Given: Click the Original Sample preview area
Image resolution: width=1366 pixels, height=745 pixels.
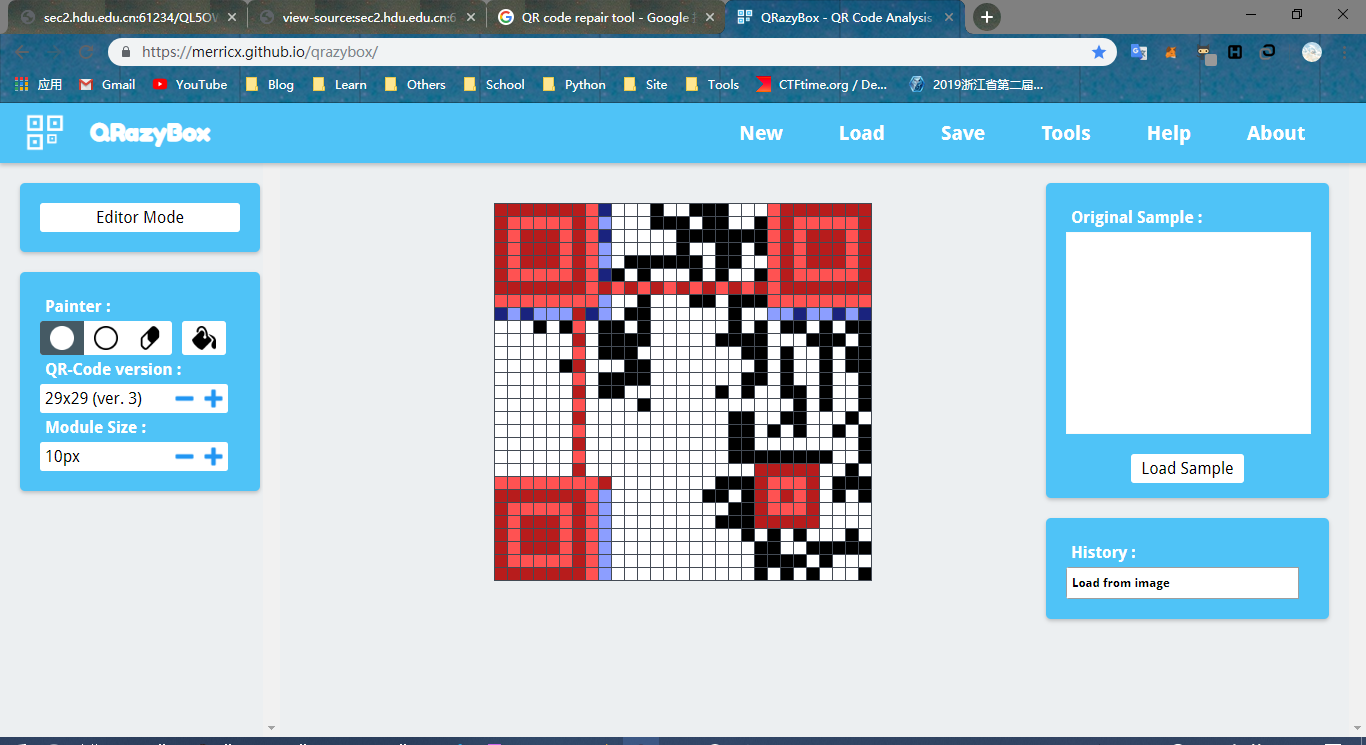Looking at the screenshot, I should point(1188,333).
